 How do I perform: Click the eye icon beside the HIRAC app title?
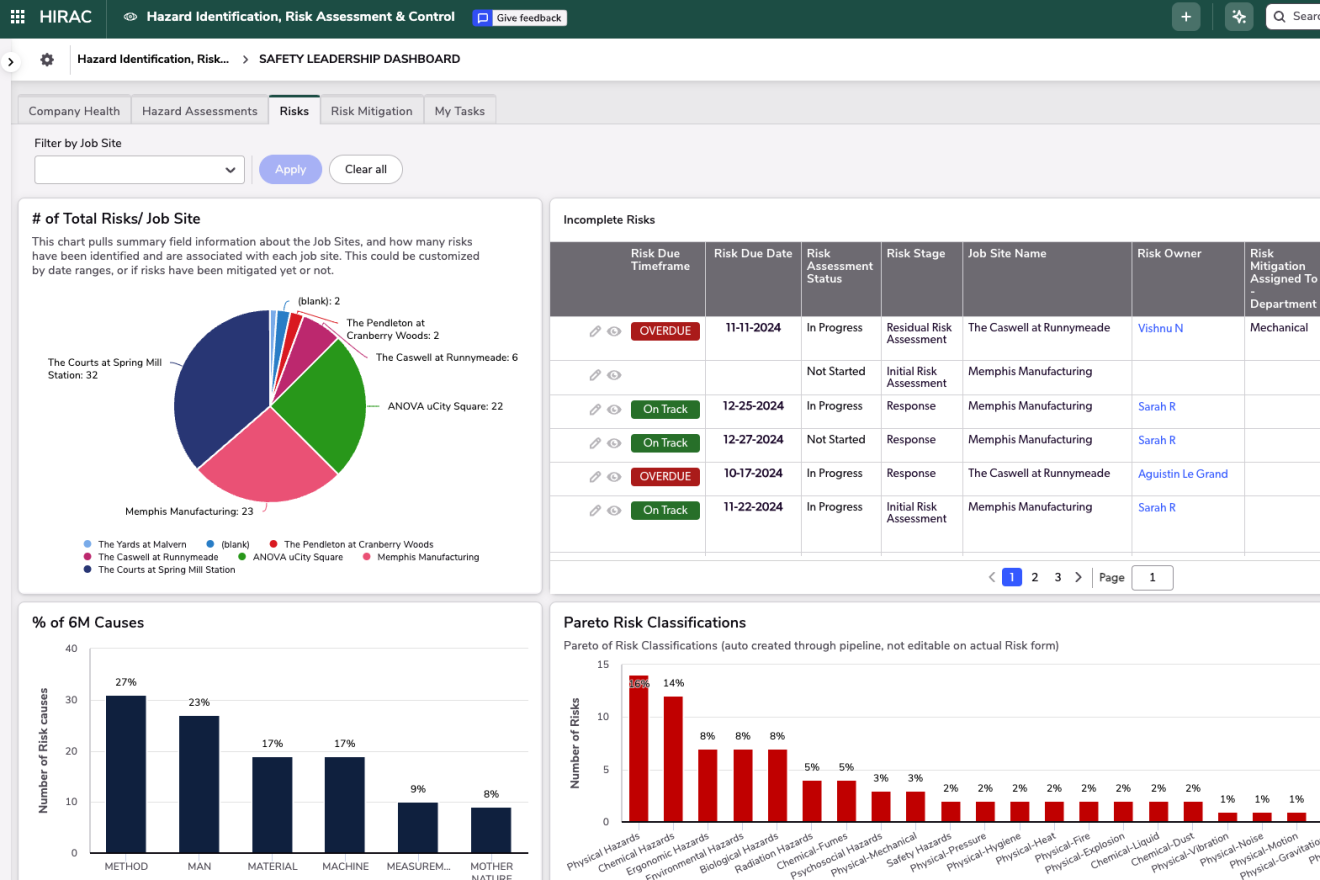[x=130, y=17]
